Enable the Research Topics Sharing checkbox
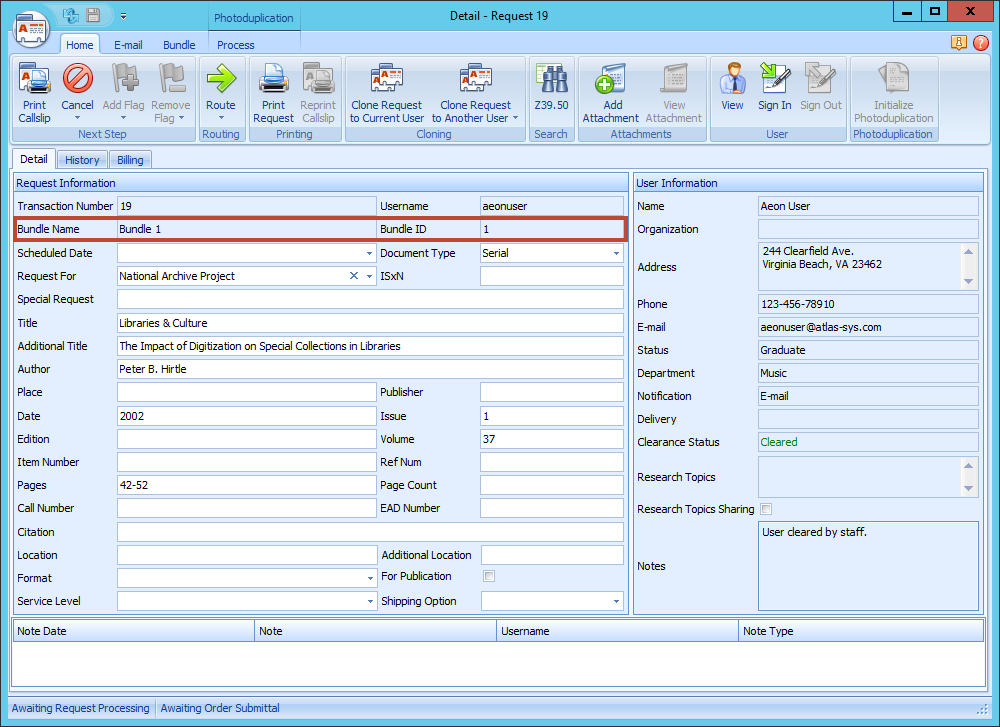 pos(766,509)
